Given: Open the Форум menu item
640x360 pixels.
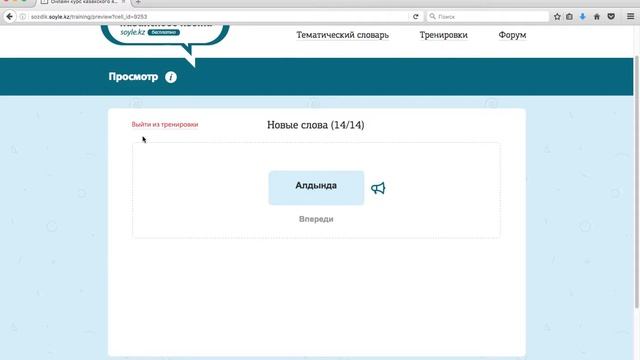Looking at the screenshot, I should pyautogui.click(x=512, y=35).
